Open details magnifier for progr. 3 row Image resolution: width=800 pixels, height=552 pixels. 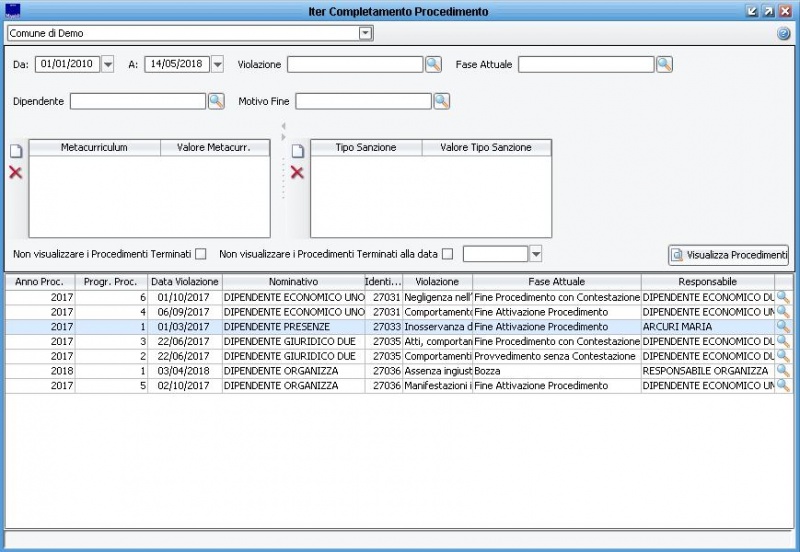[783, 341]
